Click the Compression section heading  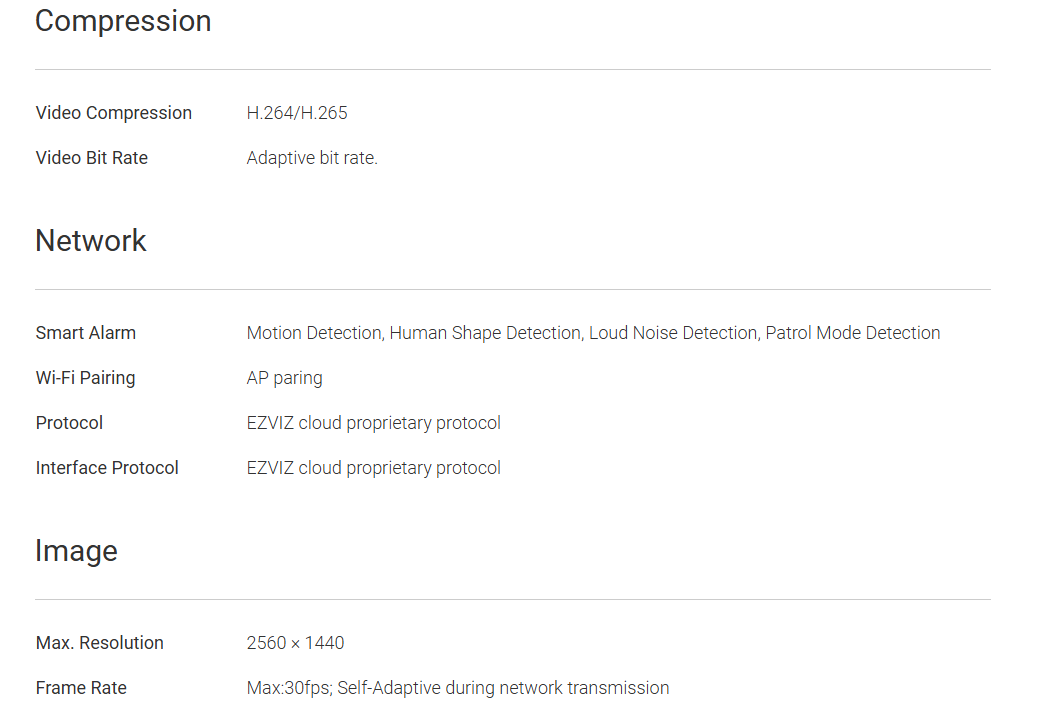[x=123, y=21]
